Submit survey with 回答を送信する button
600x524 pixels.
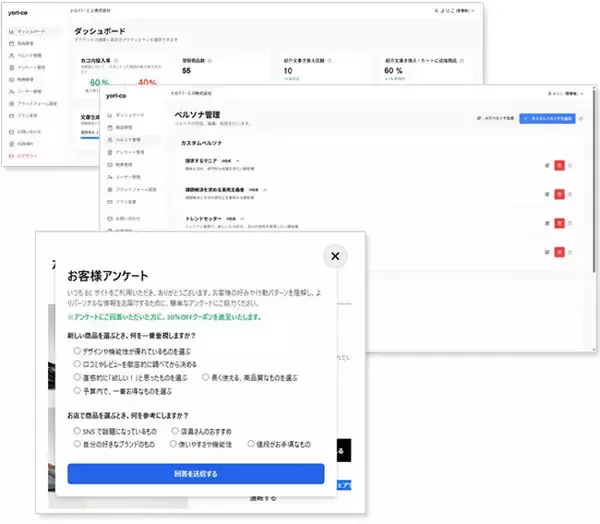click(x=196, y=473)
